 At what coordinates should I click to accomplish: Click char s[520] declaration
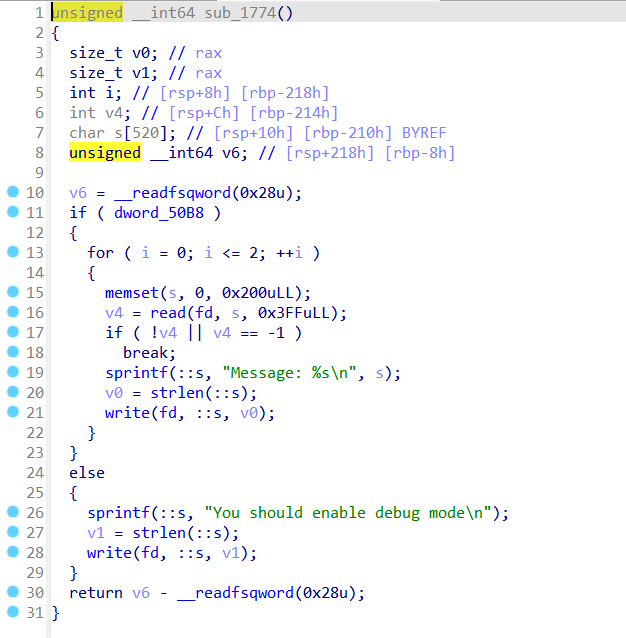[122, 133]
